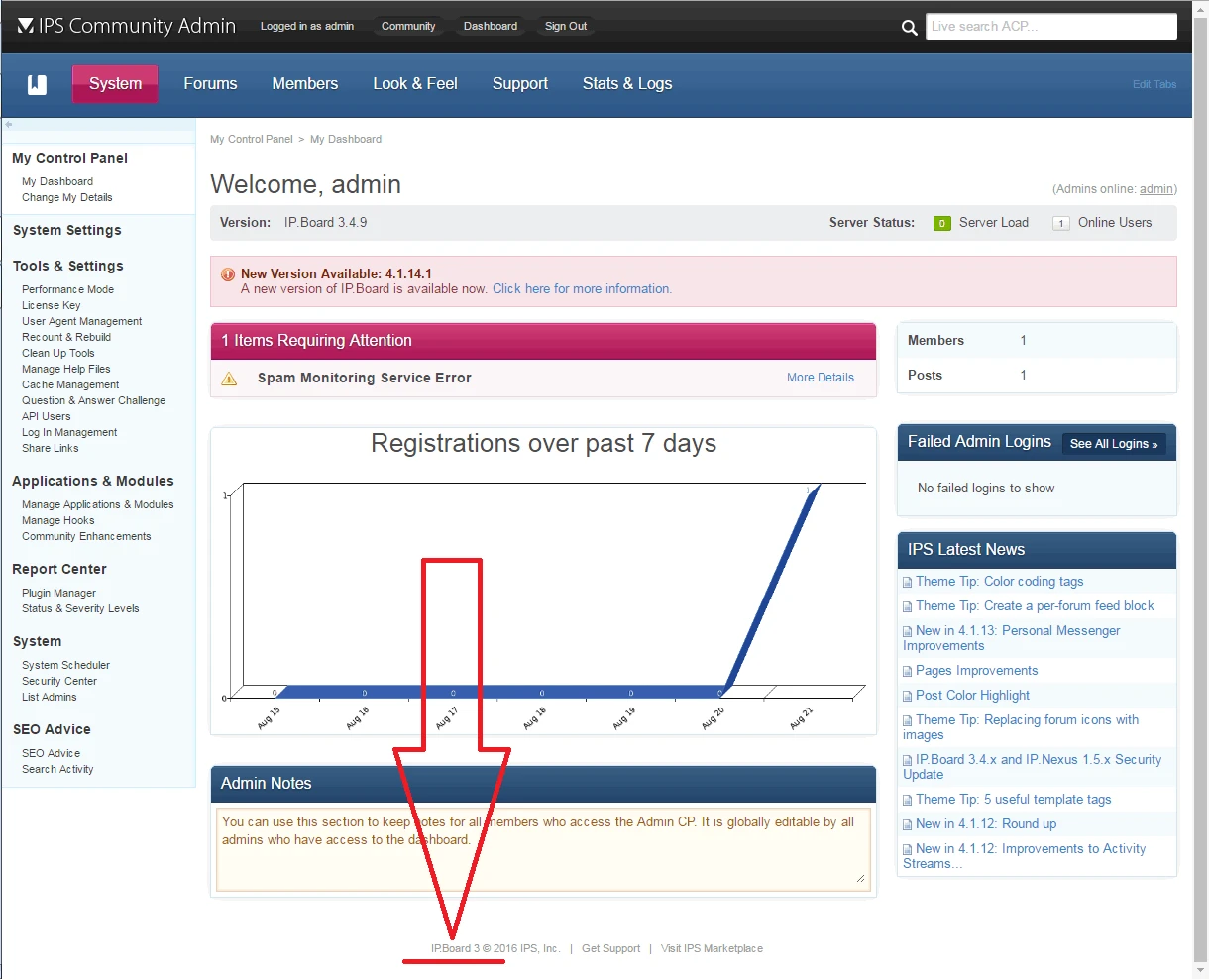The width and height of the screenshot is (1209, 980).
Task: Click the document icon beside Pages Improvements
Action: [907, 670]
